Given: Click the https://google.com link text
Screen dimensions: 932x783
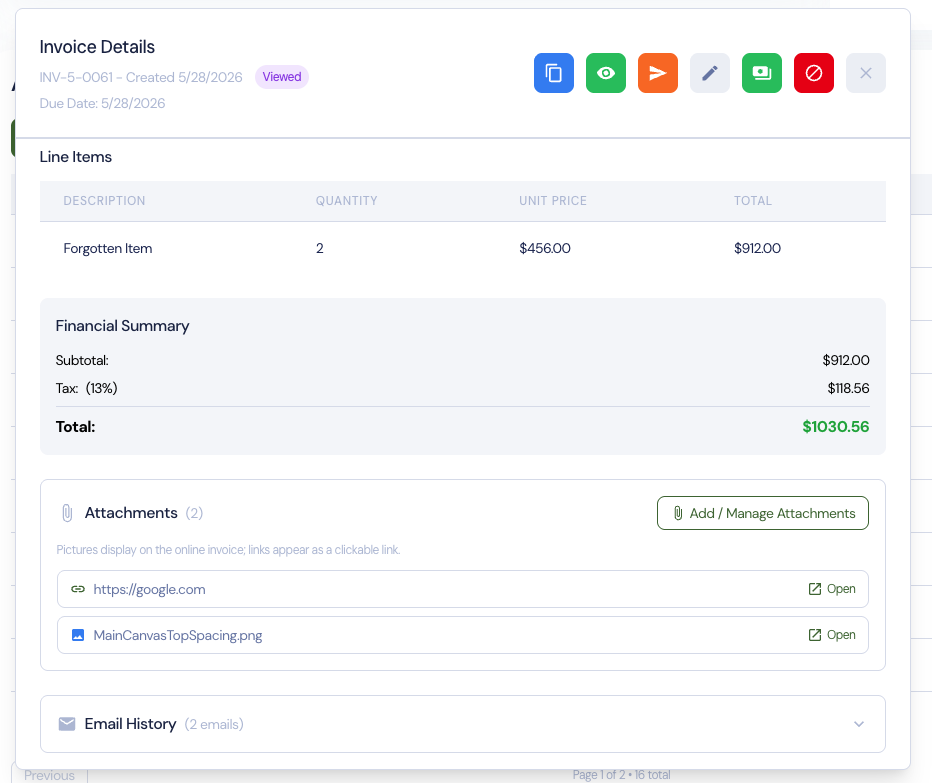Looking at the screenshot, I should tap(149, 589).
